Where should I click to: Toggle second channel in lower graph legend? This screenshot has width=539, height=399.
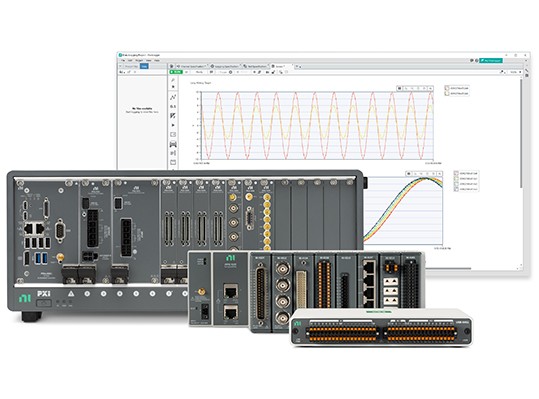point(456,178)
